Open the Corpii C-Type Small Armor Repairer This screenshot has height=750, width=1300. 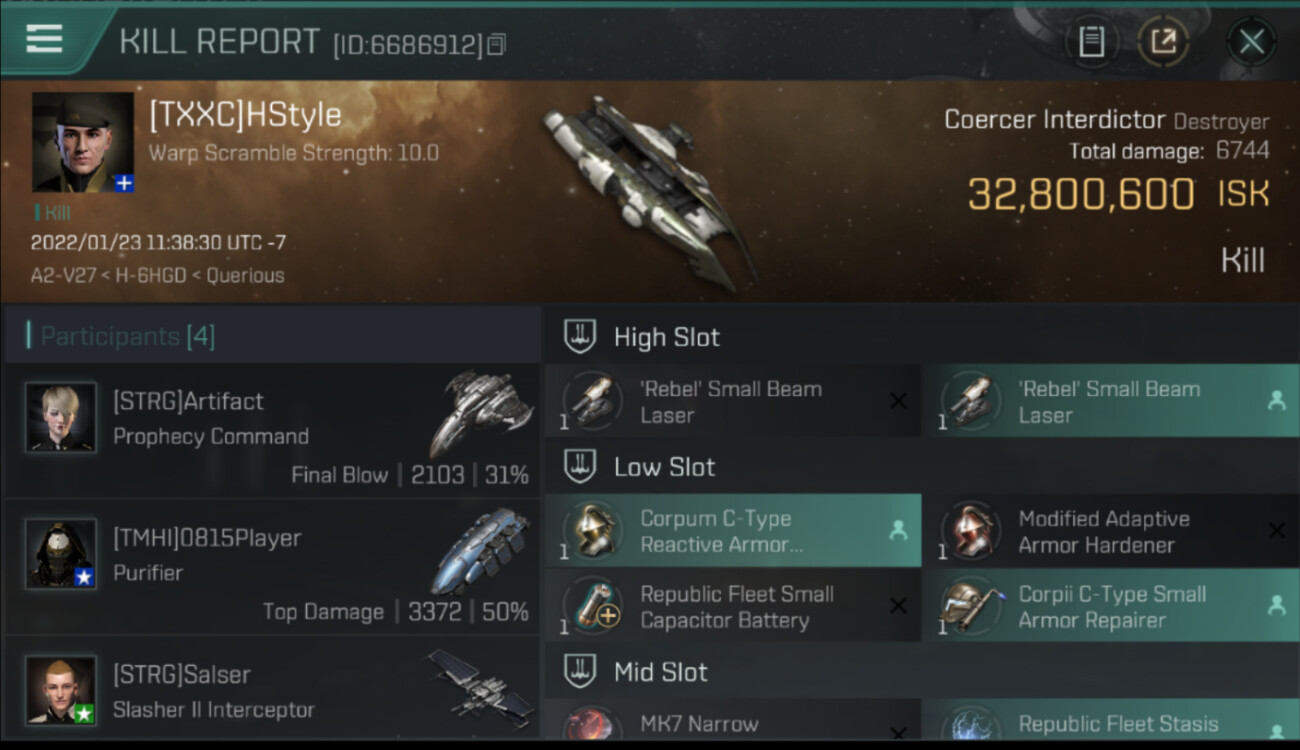[x=1112, y=606]
